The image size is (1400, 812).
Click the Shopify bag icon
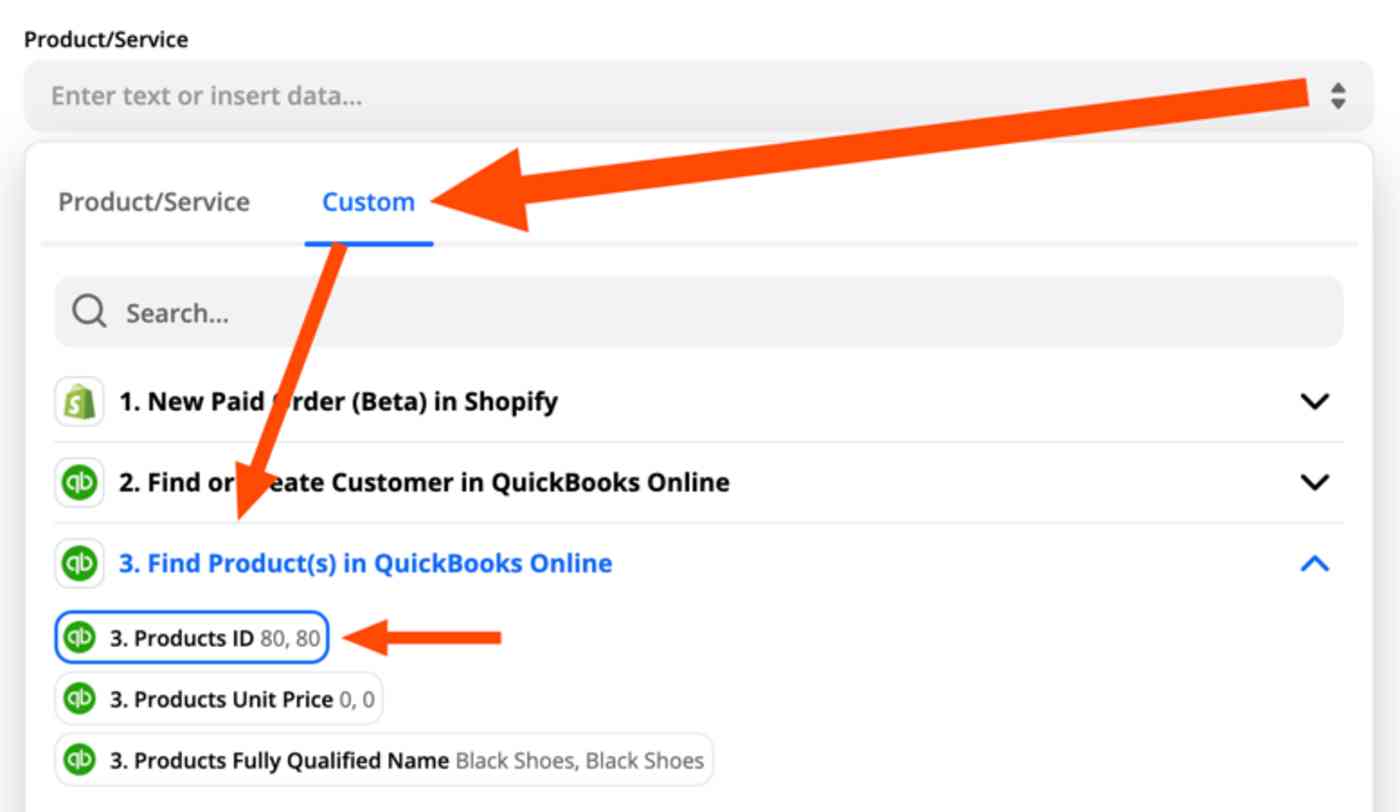pyautogui.click(x=79, y=402)
